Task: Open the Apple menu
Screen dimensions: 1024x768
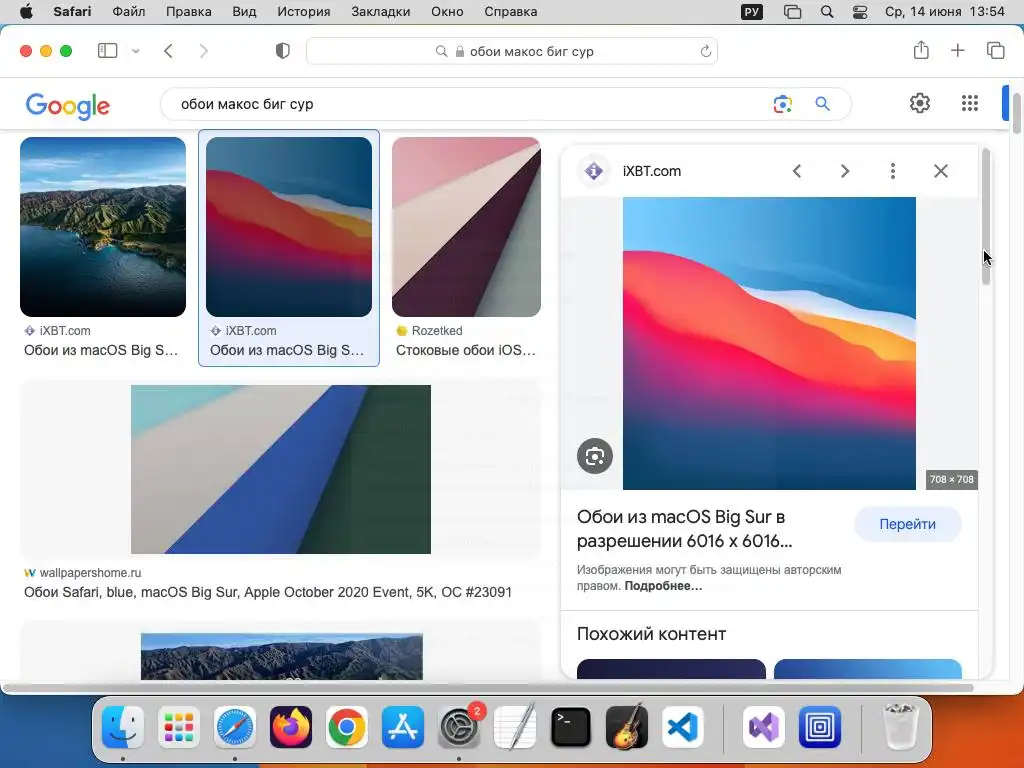Action: click(26, 12)
